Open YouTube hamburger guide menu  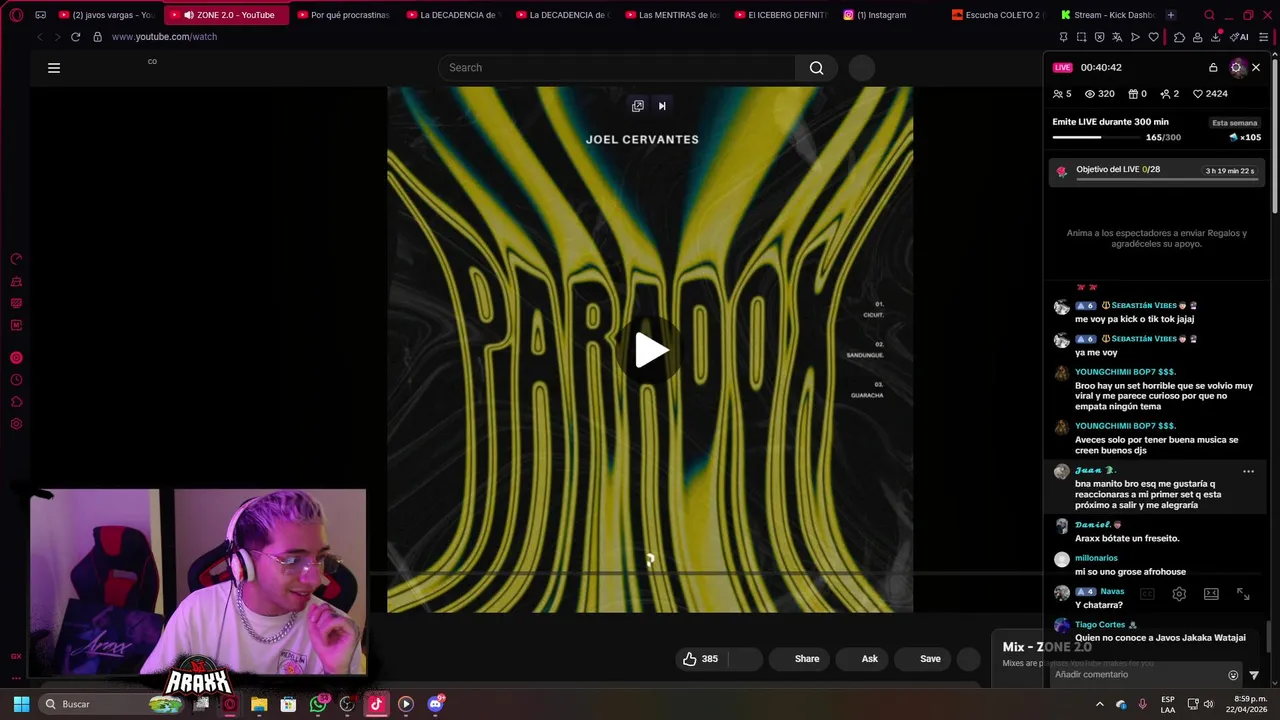tap(54, 68)
